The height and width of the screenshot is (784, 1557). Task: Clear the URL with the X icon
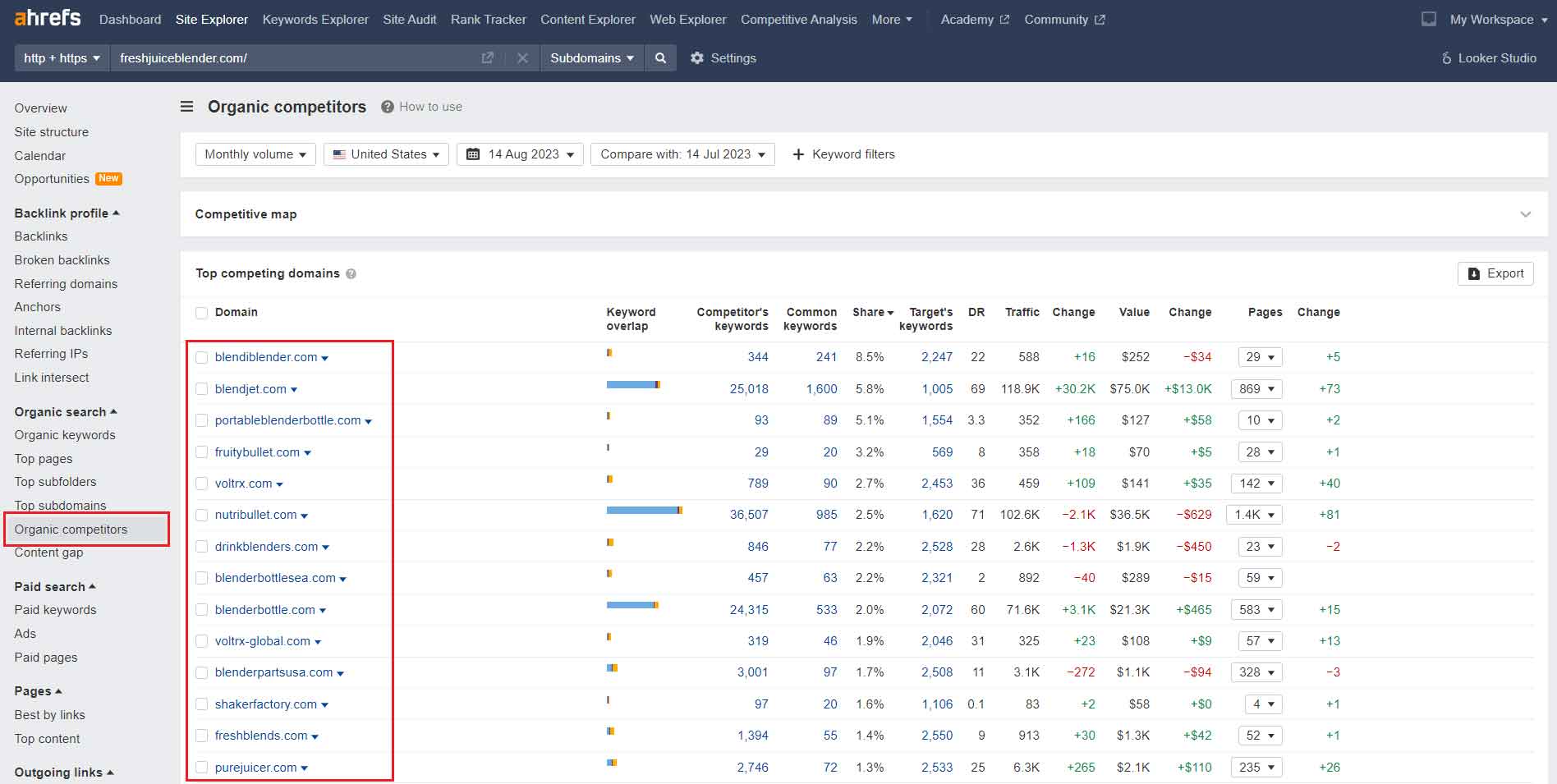pos(522,58)
